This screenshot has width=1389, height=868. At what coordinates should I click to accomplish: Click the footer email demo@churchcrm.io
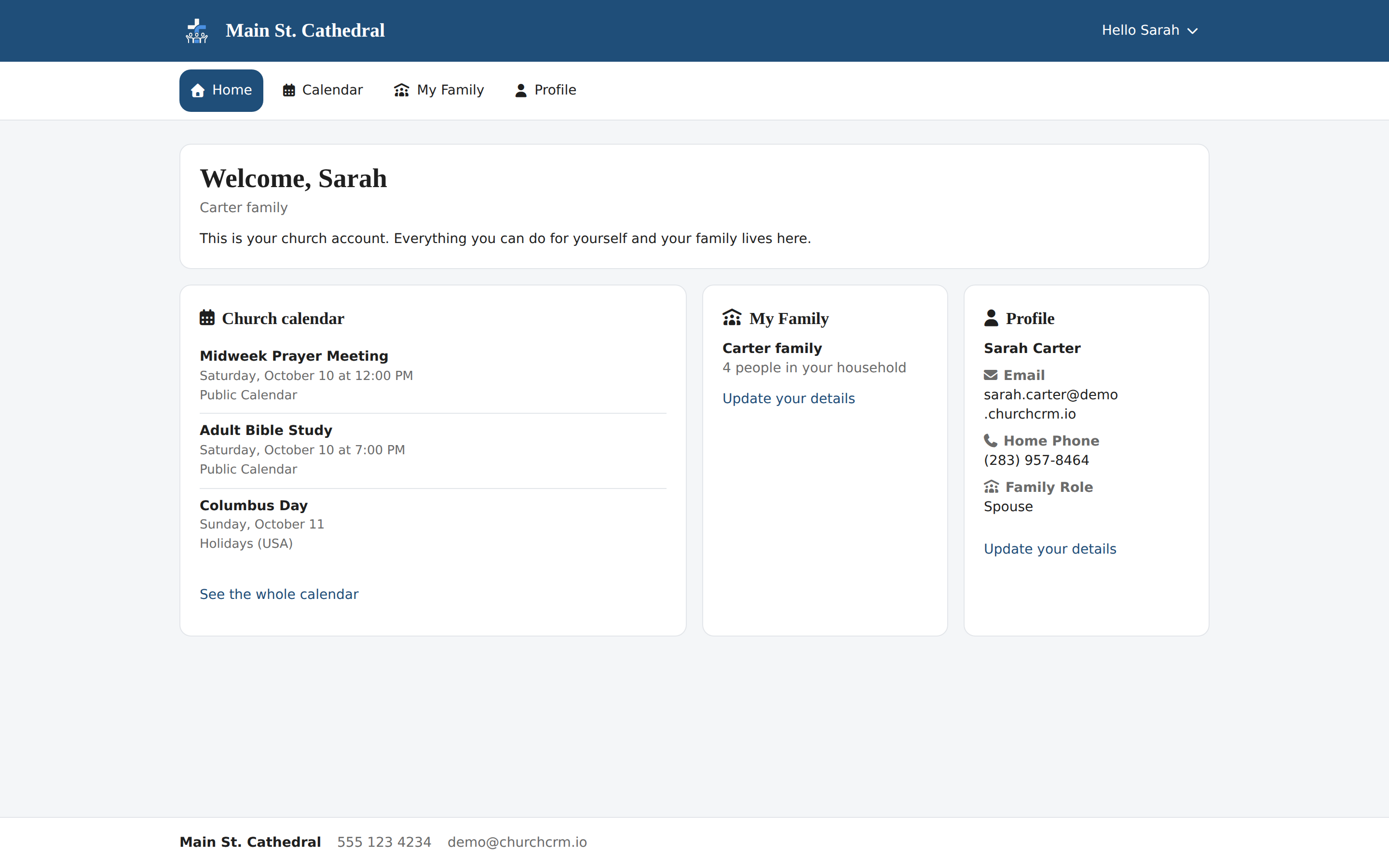pos(517,842)
